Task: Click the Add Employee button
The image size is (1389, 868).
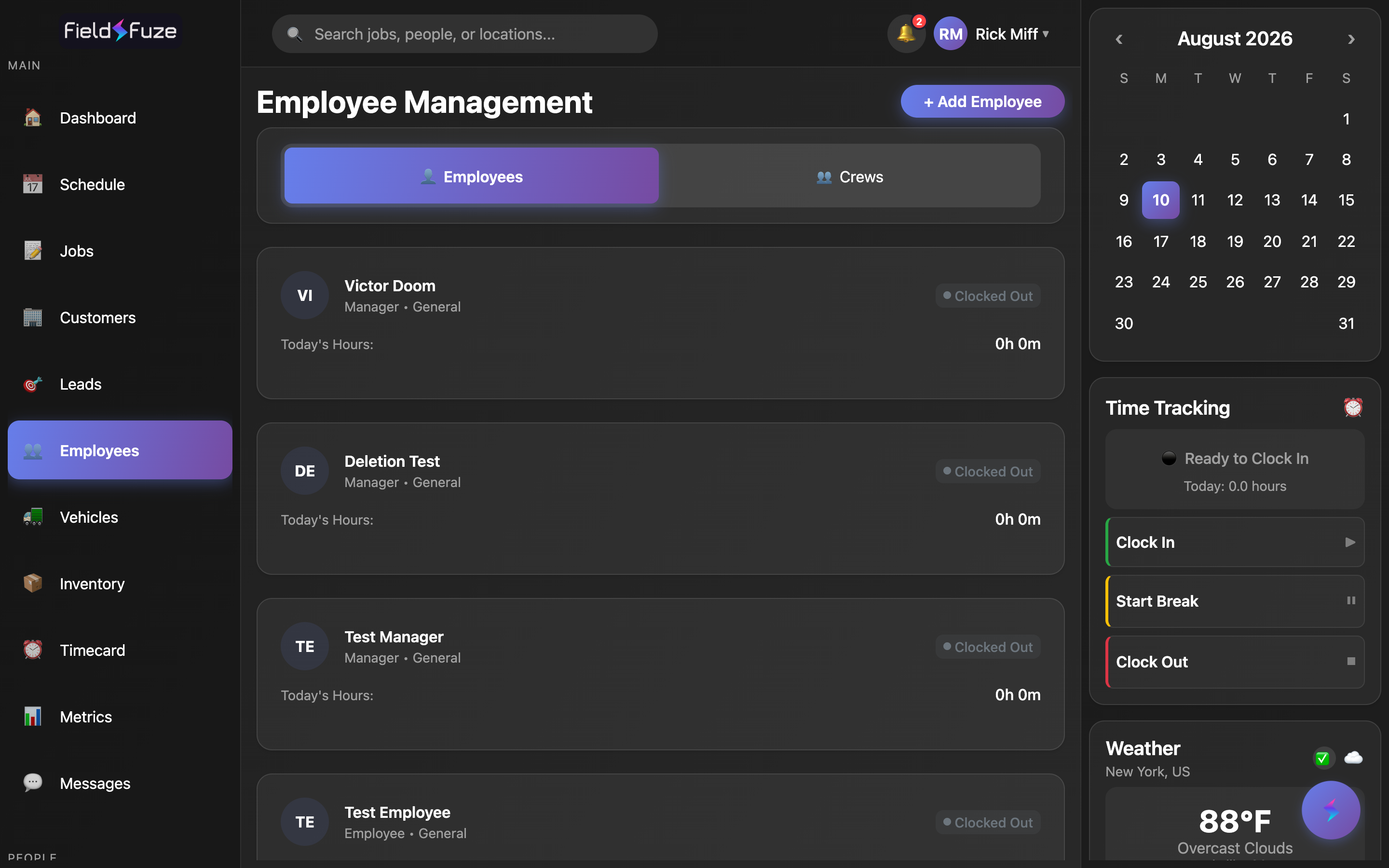Action: pyautogui.click(x=982, y=102)
